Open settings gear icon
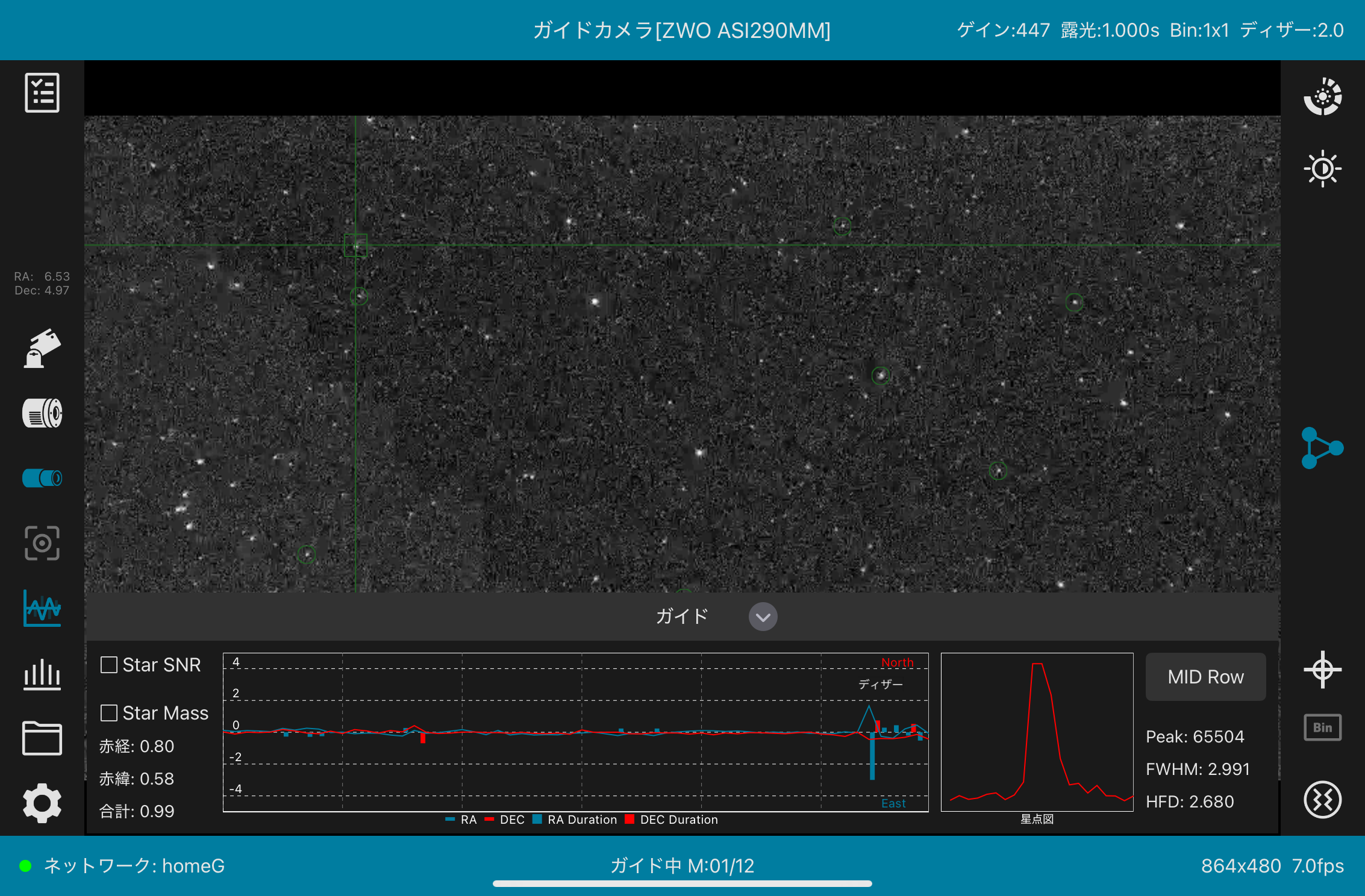The width and height of the screenshot is (1365, 896). point(42,803)
